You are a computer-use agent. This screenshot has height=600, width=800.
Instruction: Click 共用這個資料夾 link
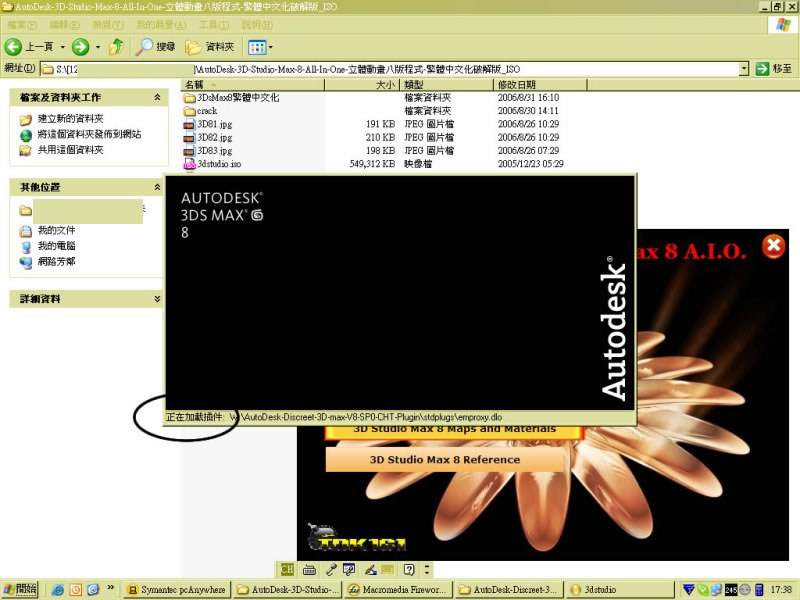point(70,150)
